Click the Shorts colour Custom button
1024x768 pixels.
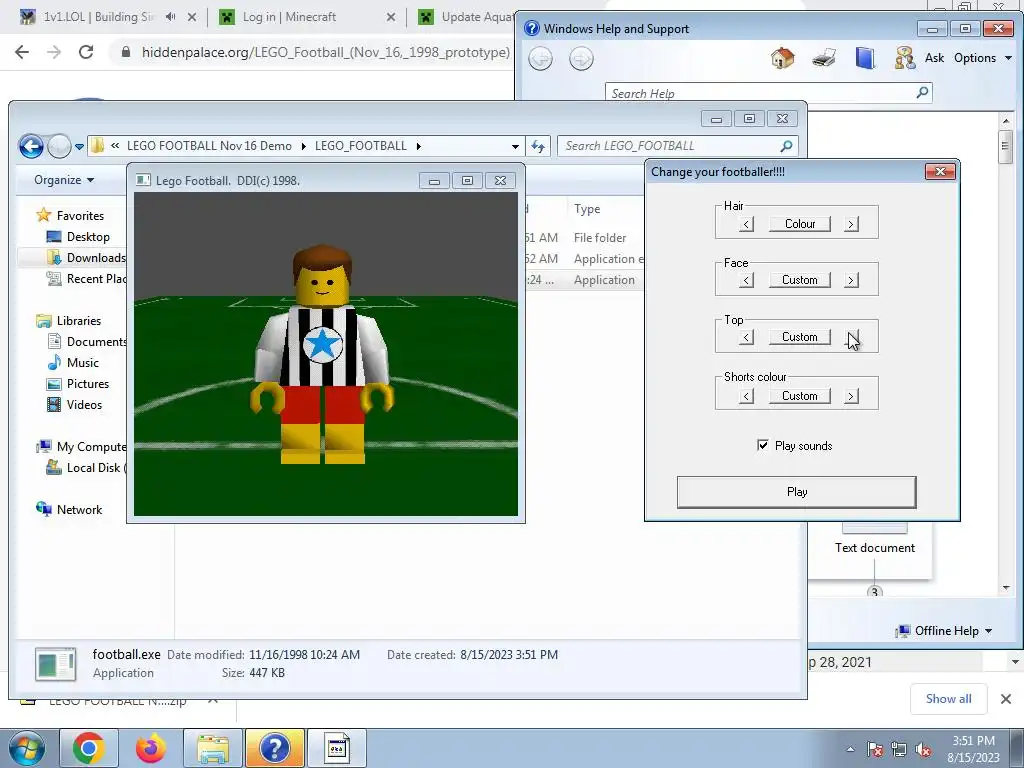799,396
